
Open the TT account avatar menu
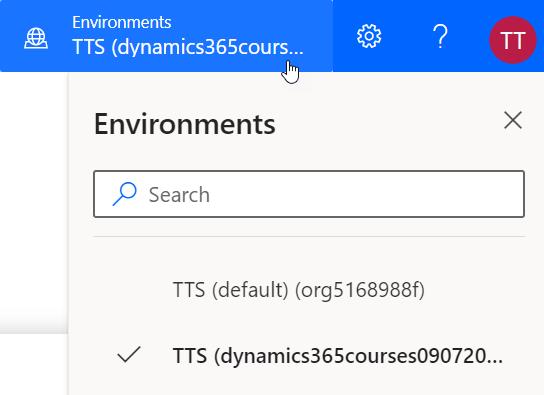click(513, 40)
